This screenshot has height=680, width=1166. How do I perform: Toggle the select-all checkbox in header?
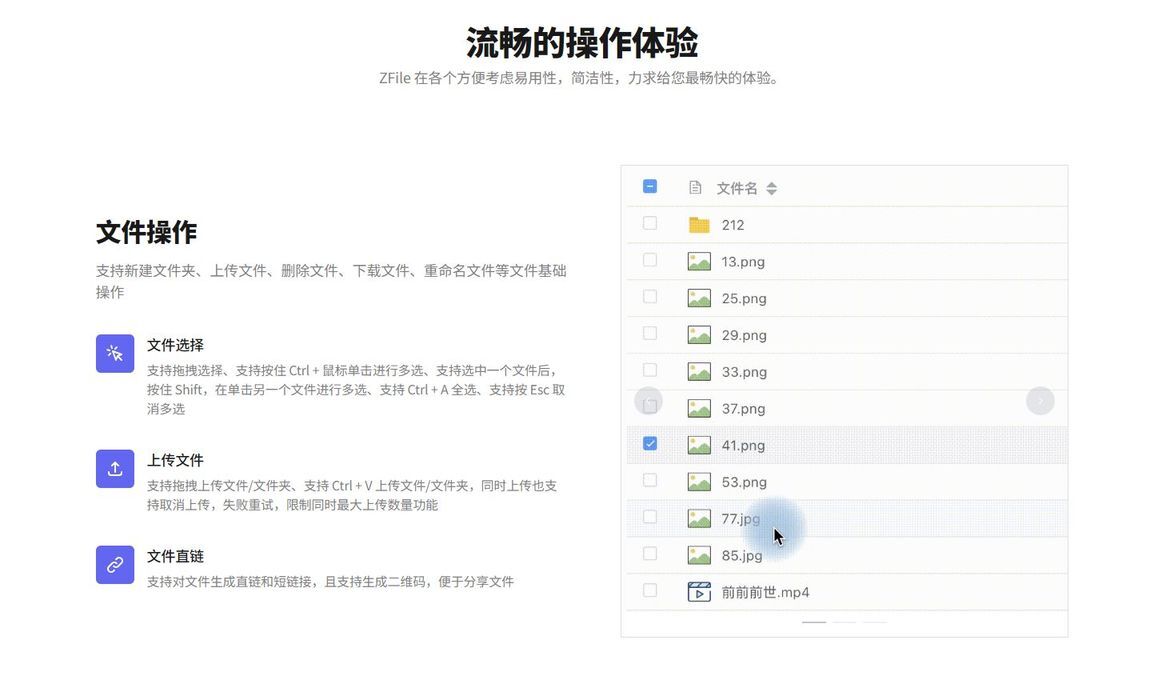coord(650,186)
